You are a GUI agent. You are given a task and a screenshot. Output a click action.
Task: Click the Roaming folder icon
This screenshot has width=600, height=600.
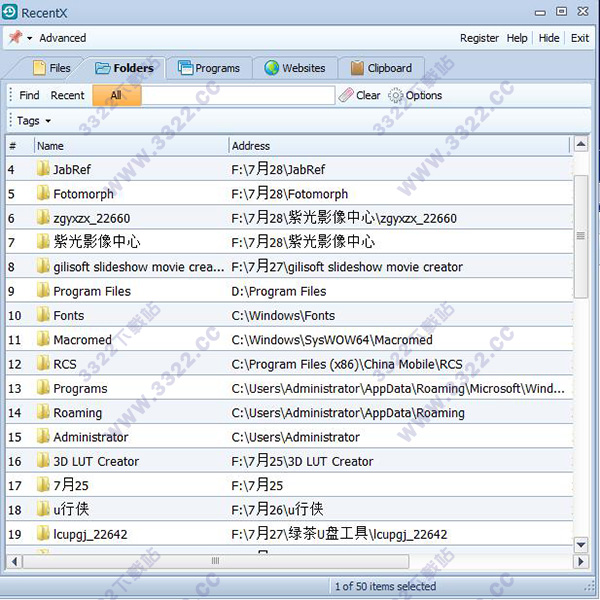[x=43, y=412]
